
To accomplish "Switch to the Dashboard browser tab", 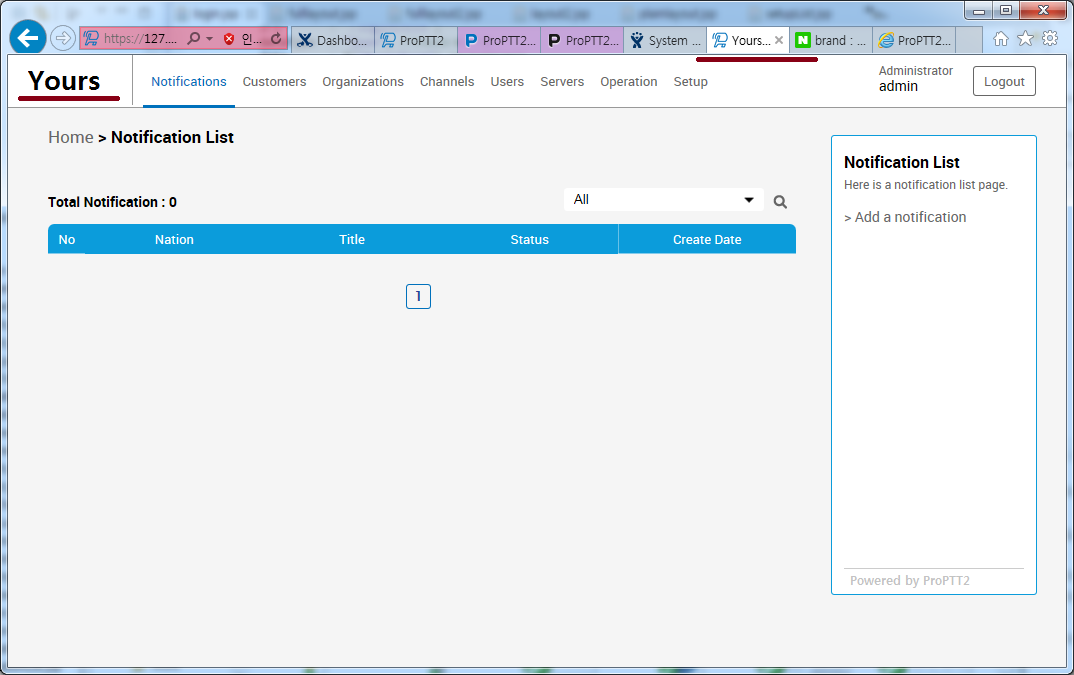I will tap(333, 40).
